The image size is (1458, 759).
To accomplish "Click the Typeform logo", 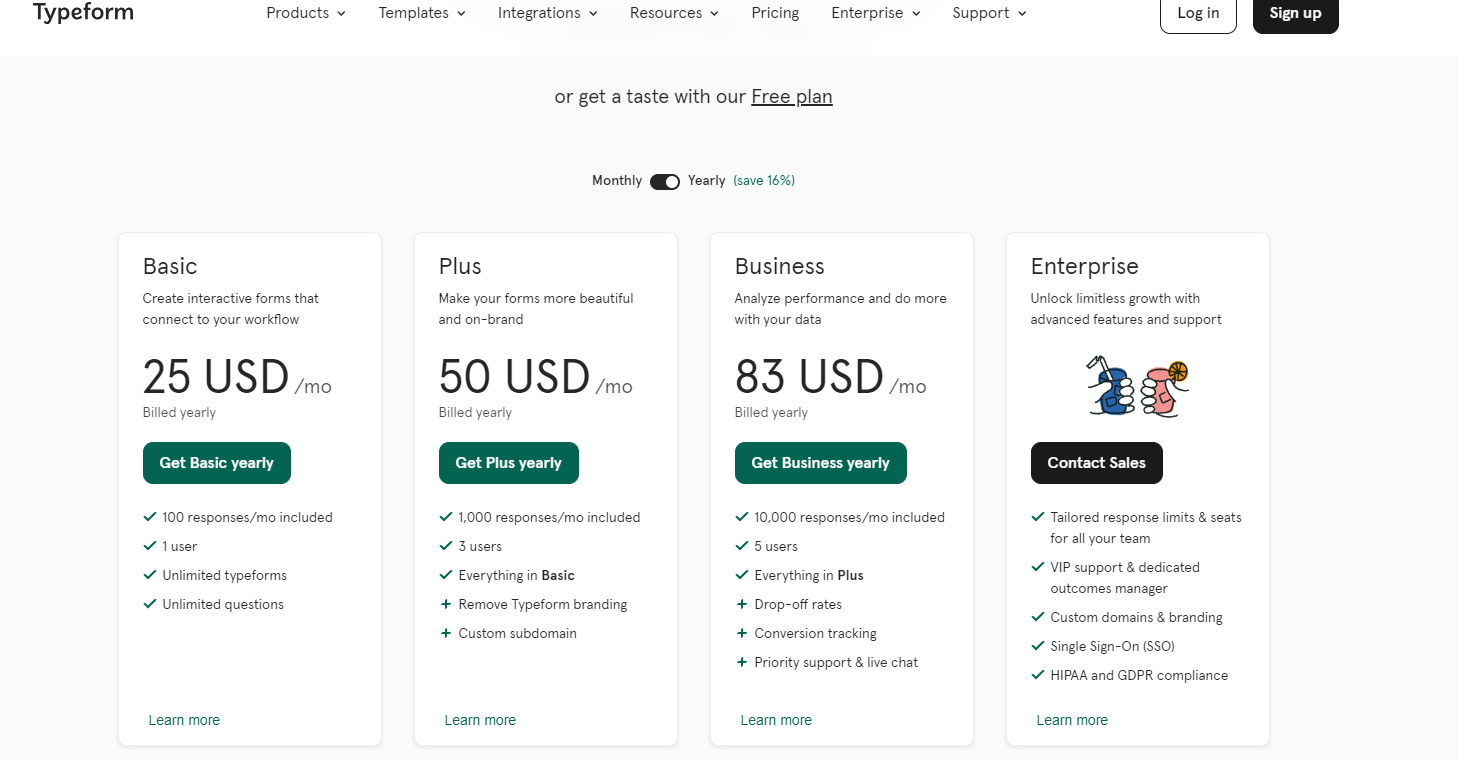I will click(83, 12).
